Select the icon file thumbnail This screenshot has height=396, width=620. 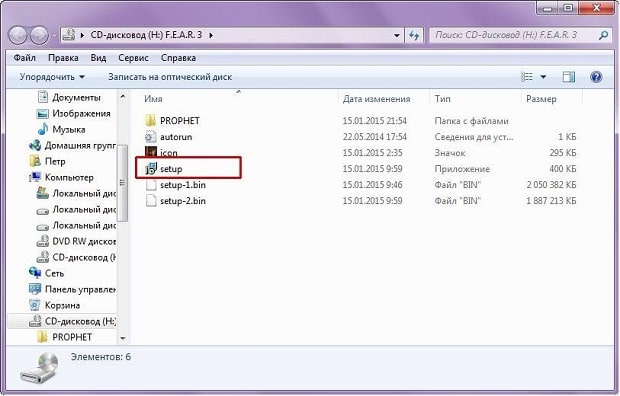click(151, 152)
